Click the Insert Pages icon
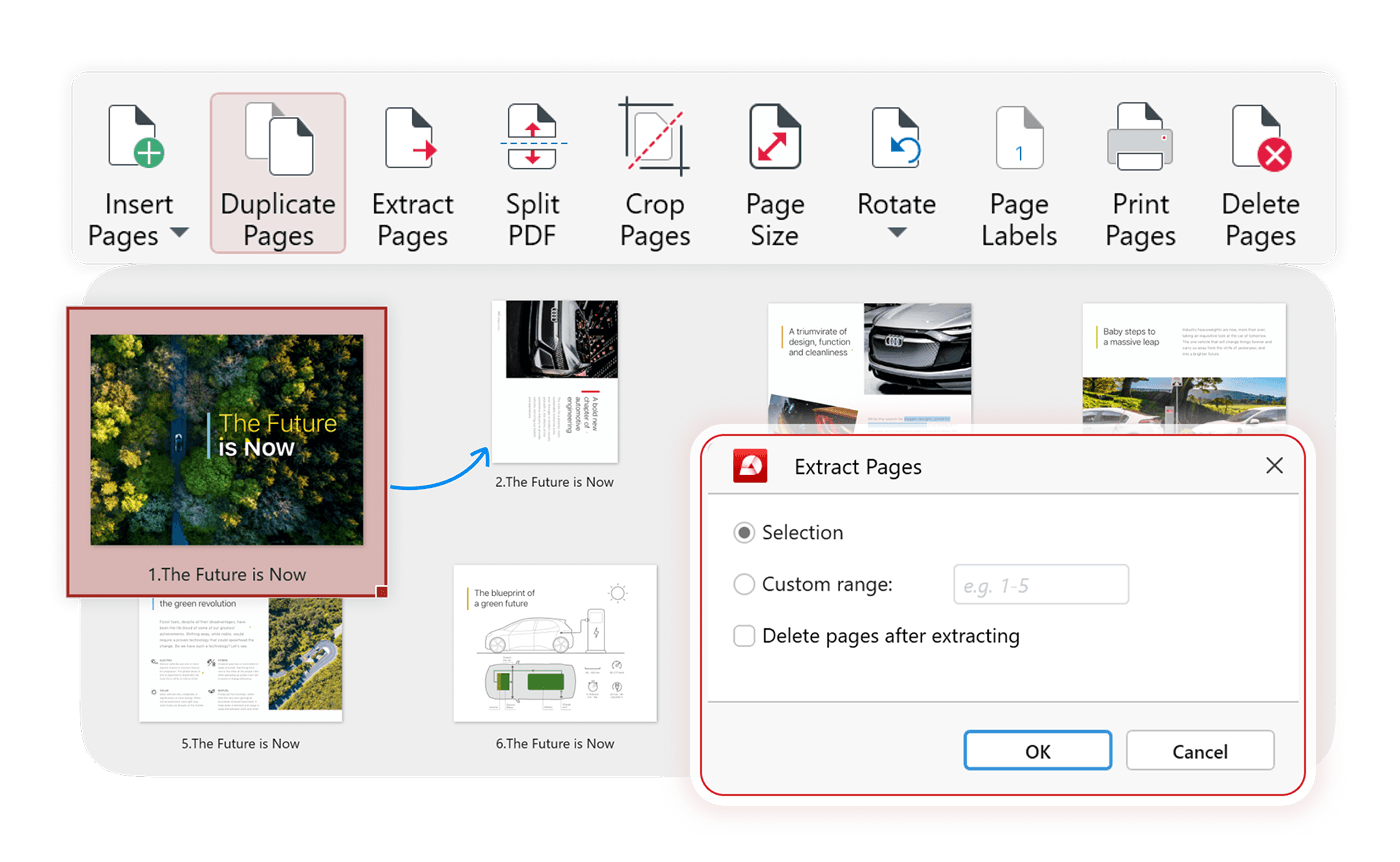1400x862 pixels. click(136, 140)
